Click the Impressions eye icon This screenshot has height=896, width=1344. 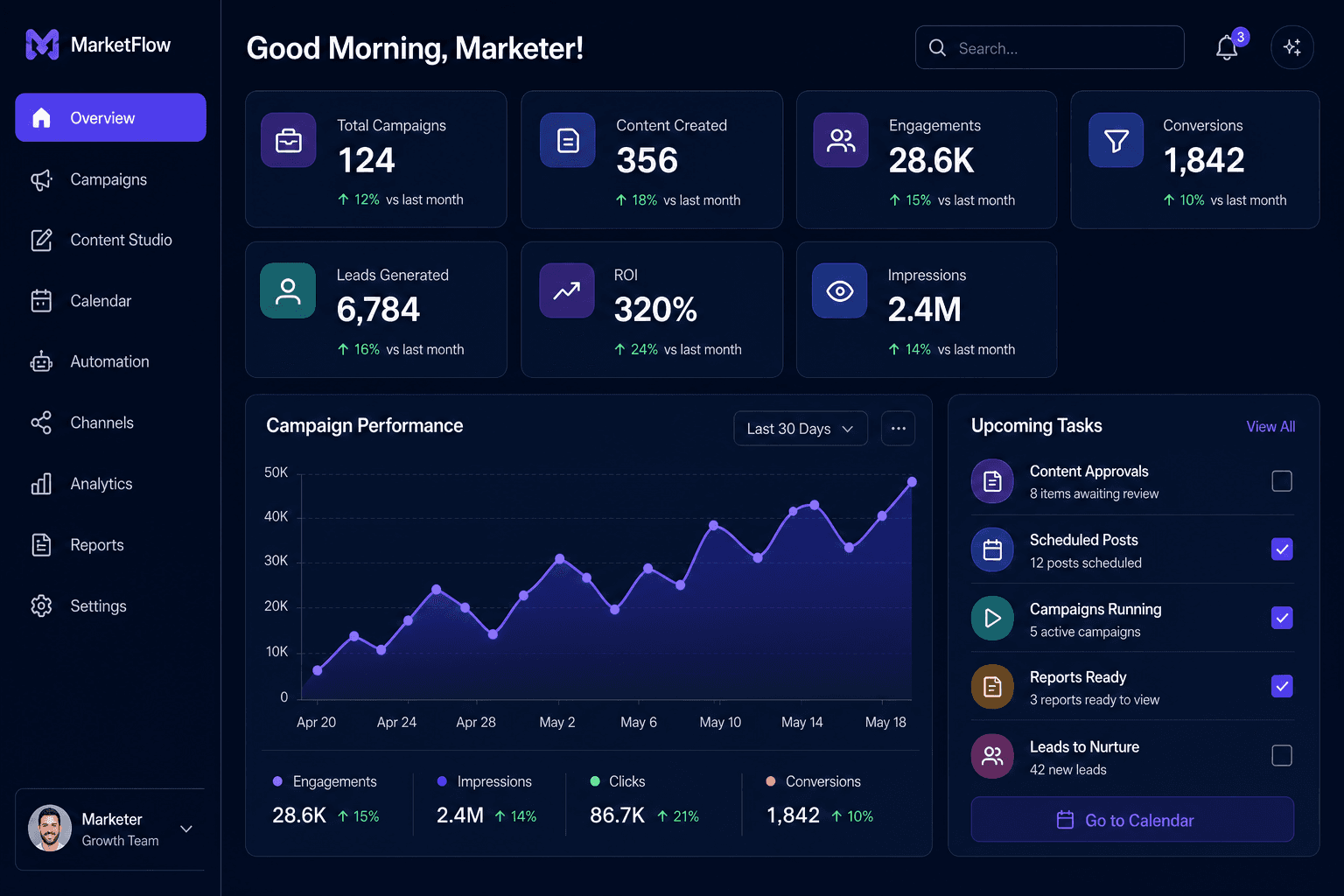(840, 290)
